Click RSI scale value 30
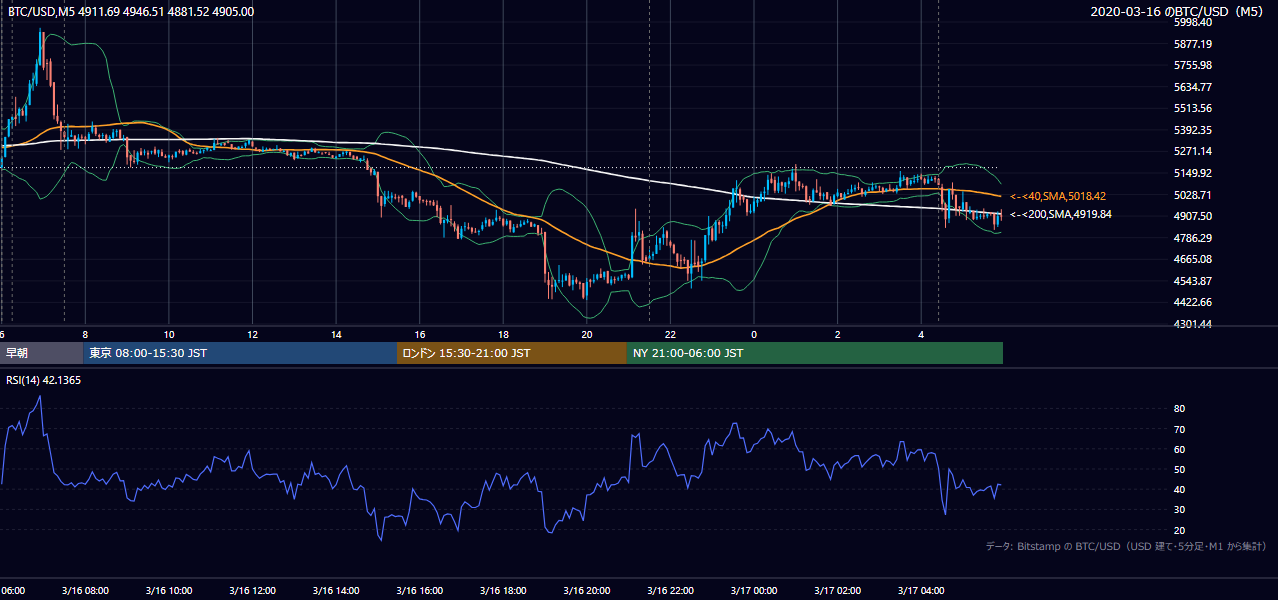The width and height of the screenshot is (1278, 600). coord(1179,510)
